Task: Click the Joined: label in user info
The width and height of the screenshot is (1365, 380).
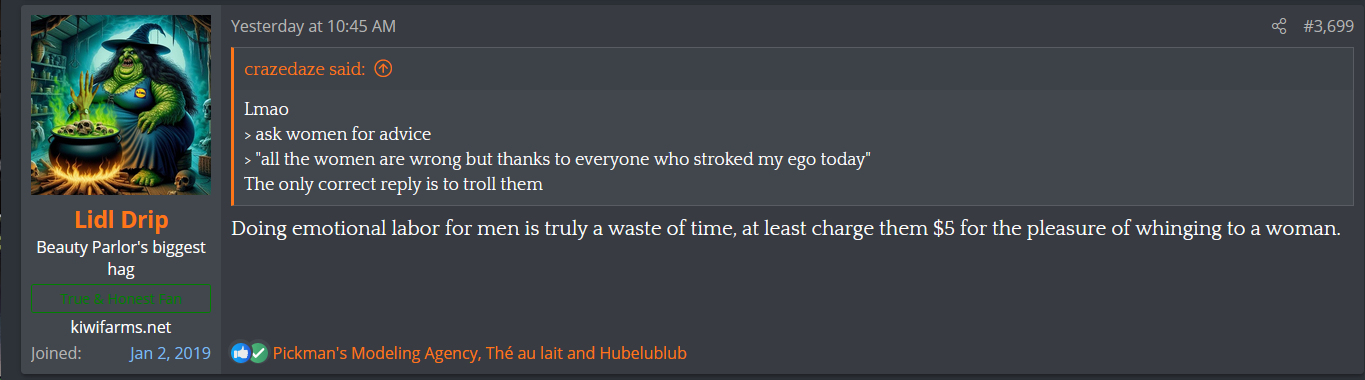Action: [56, 353]
